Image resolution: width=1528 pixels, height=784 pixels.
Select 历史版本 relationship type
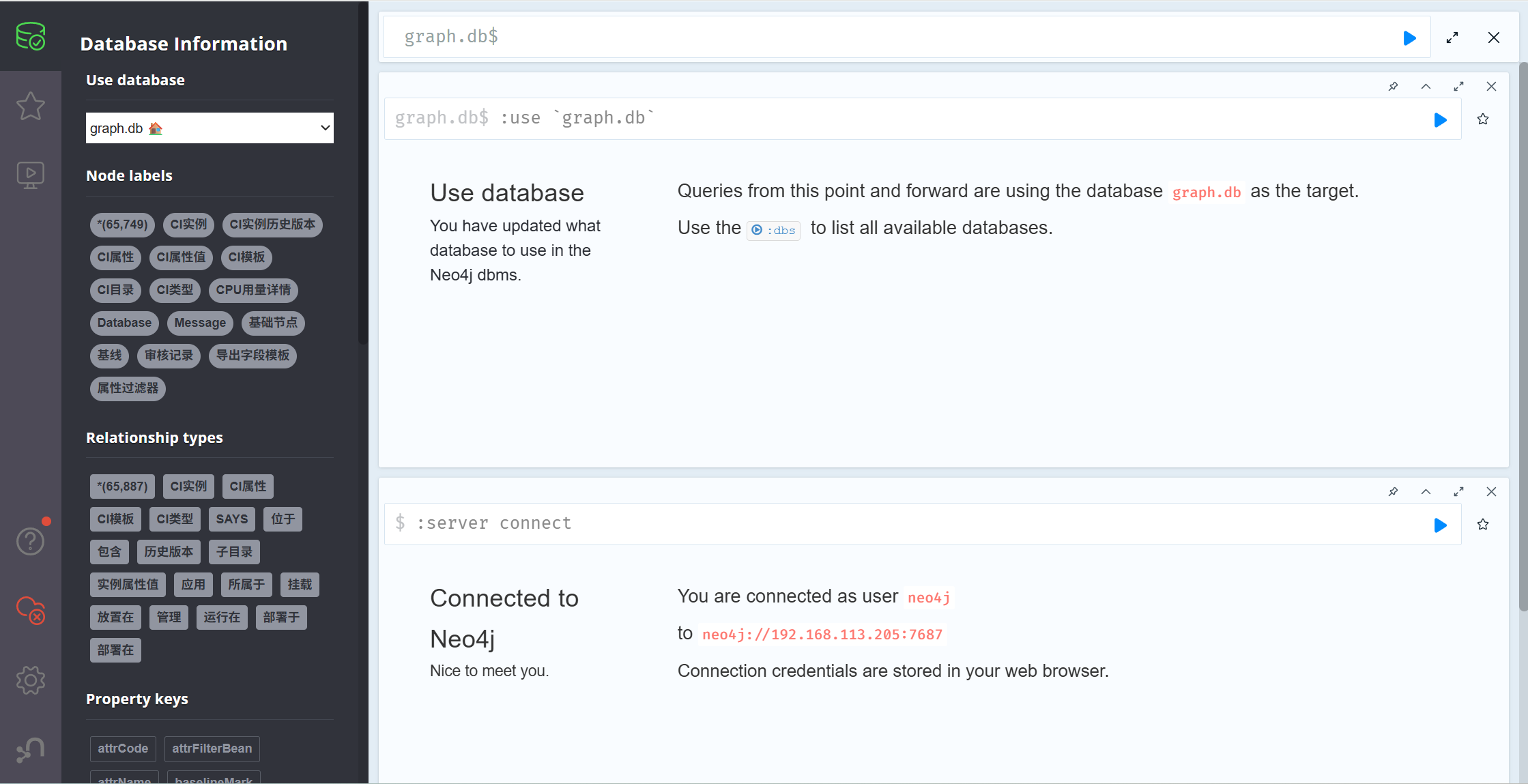pos(169,552)
